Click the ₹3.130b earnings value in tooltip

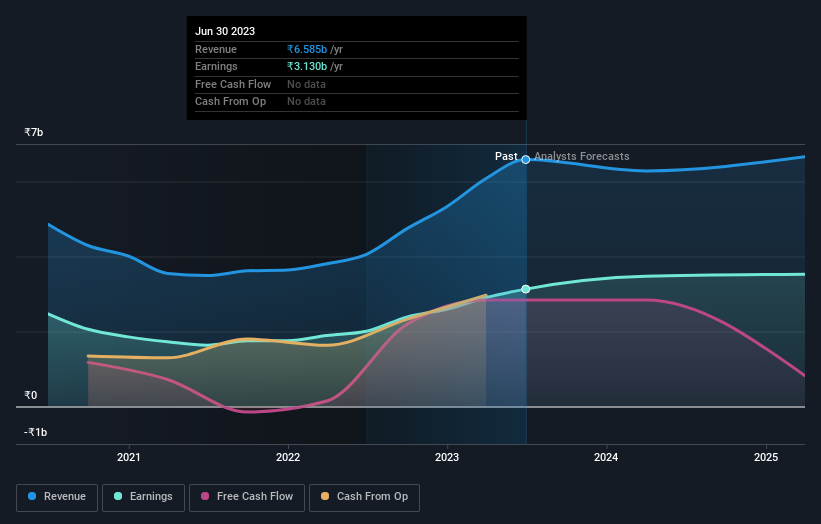(x=307, y=66)
